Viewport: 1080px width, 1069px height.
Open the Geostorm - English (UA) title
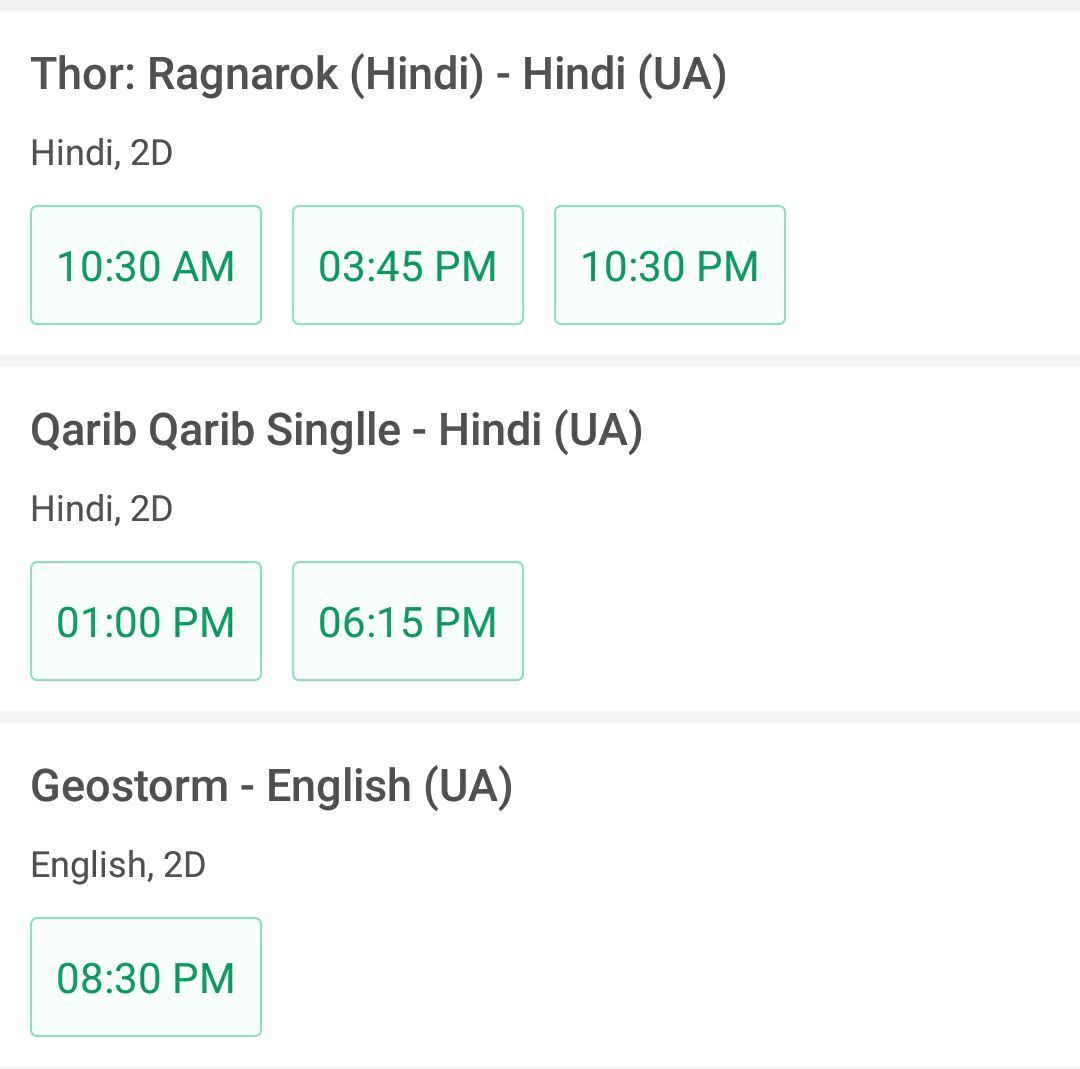tap(272, 786)
